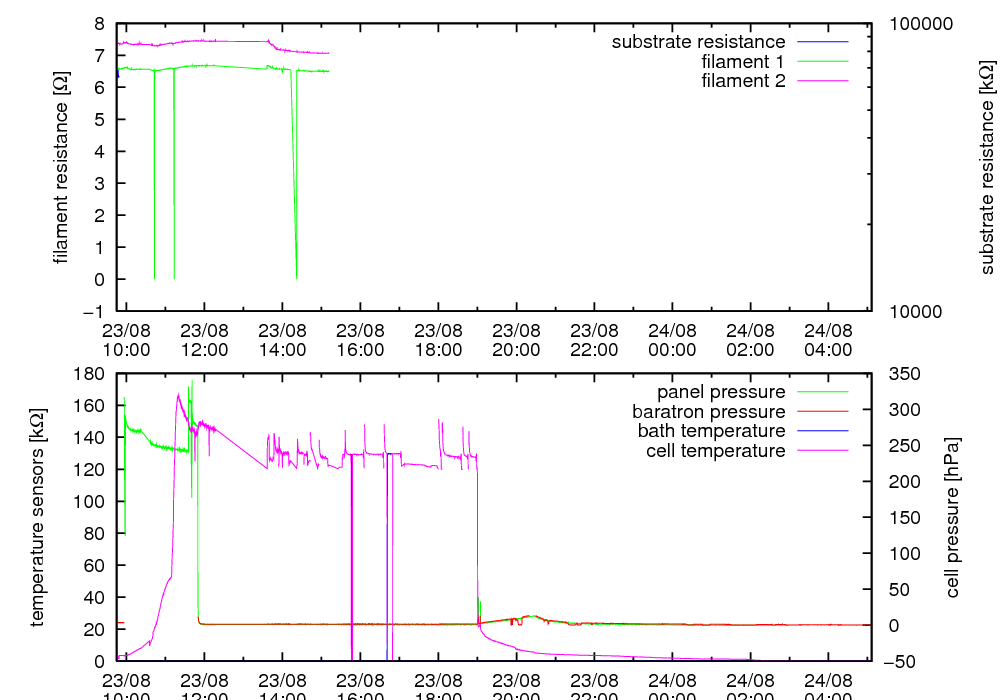
Task: Click the 'cell pressure [hPa]' axis title
Action: [951, 517]
